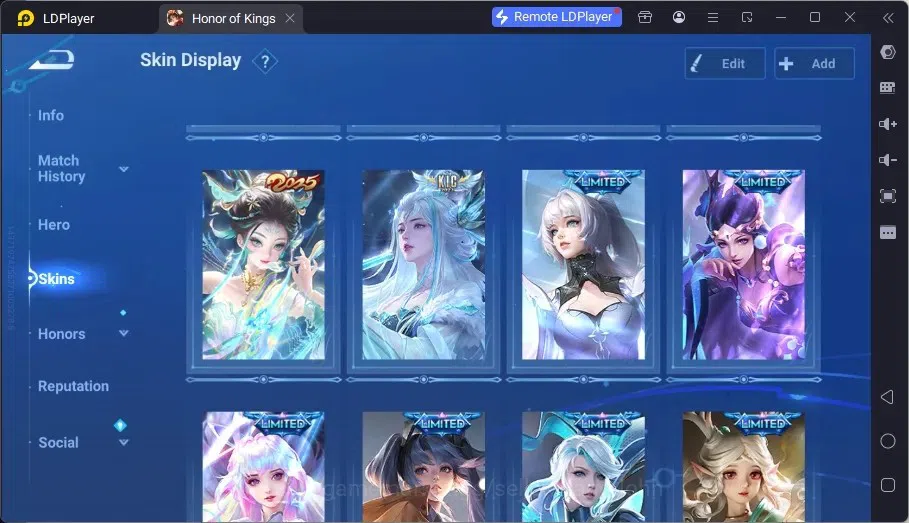Open the Reputation section
The height and width of the screenshot is (523, 909).
click(x=73, y=386)
